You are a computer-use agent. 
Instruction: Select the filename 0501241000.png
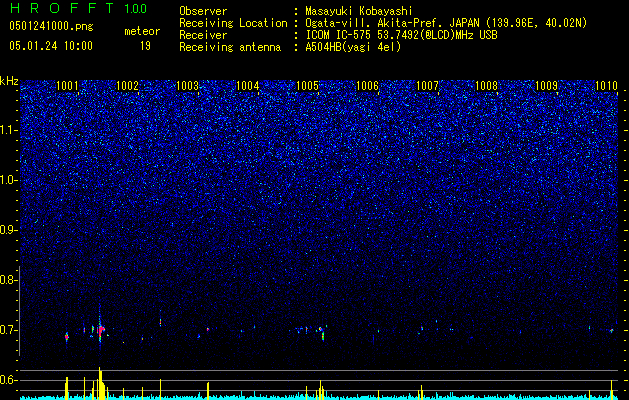tap(51, 26)
